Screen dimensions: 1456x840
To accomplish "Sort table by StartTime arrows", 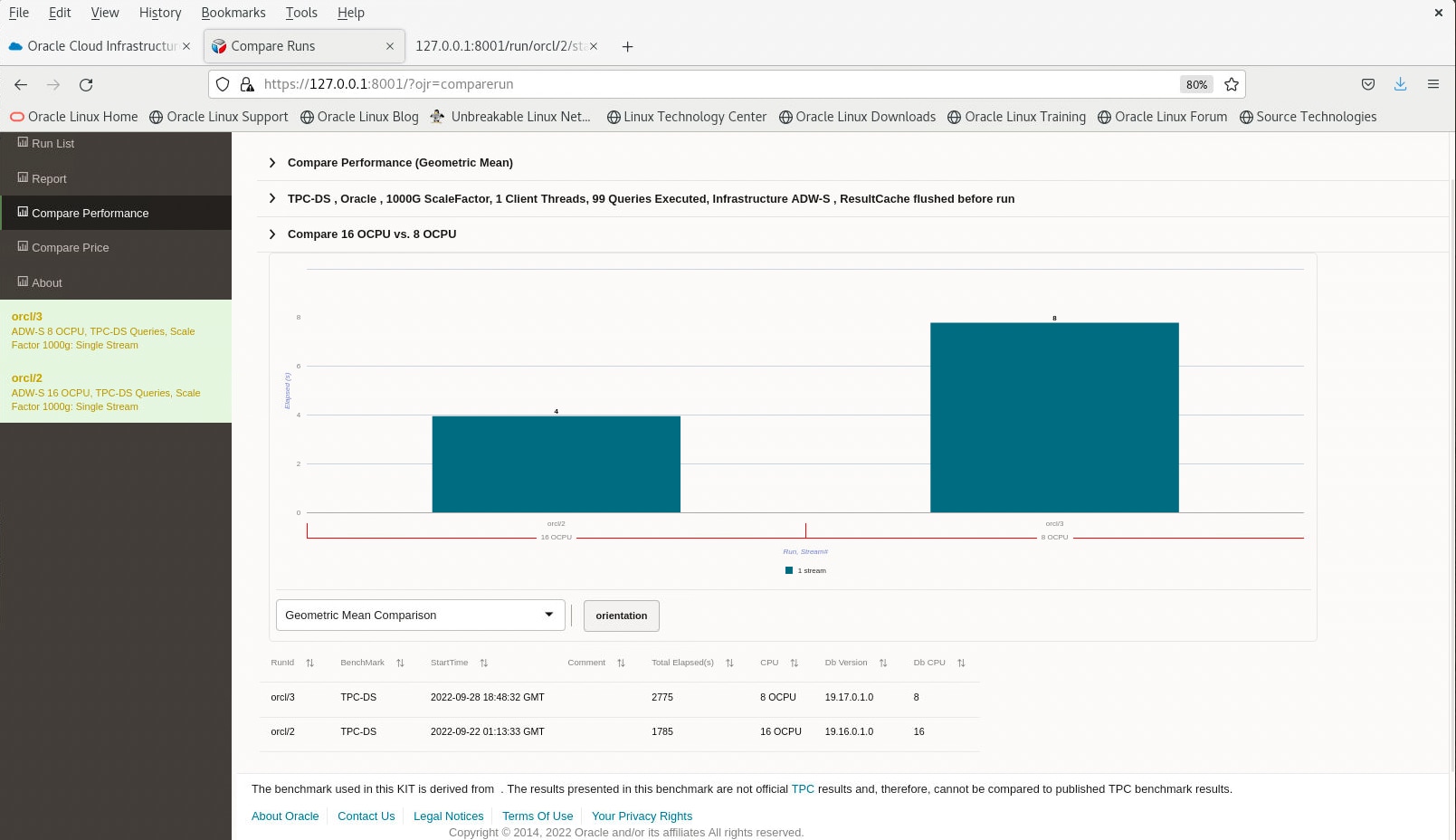I will pos(483,663).
